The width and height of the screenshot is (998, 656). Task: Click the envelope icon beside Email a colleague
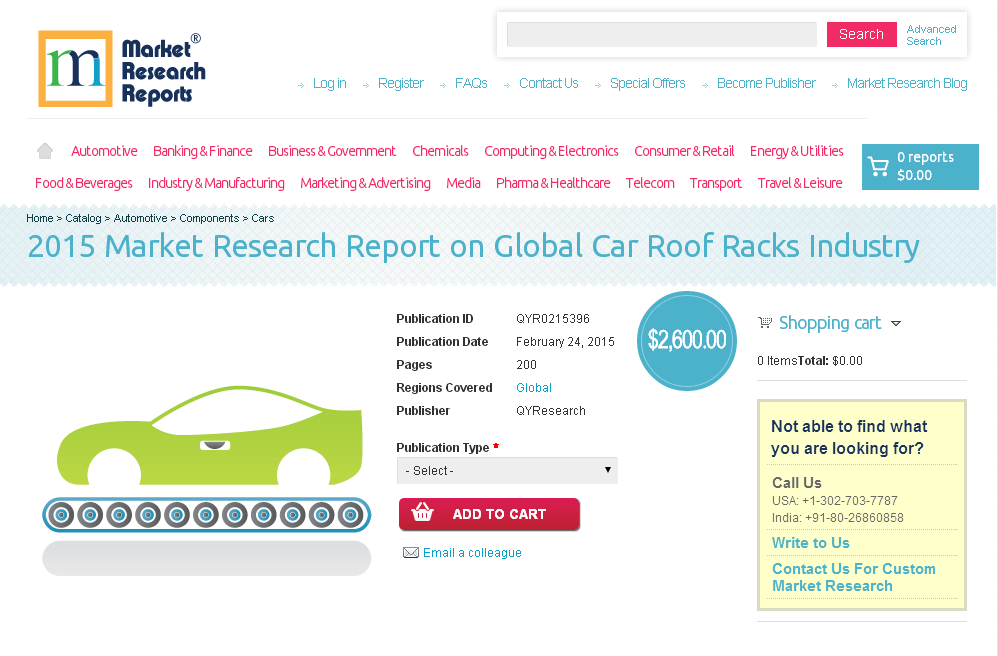point(411,552)
